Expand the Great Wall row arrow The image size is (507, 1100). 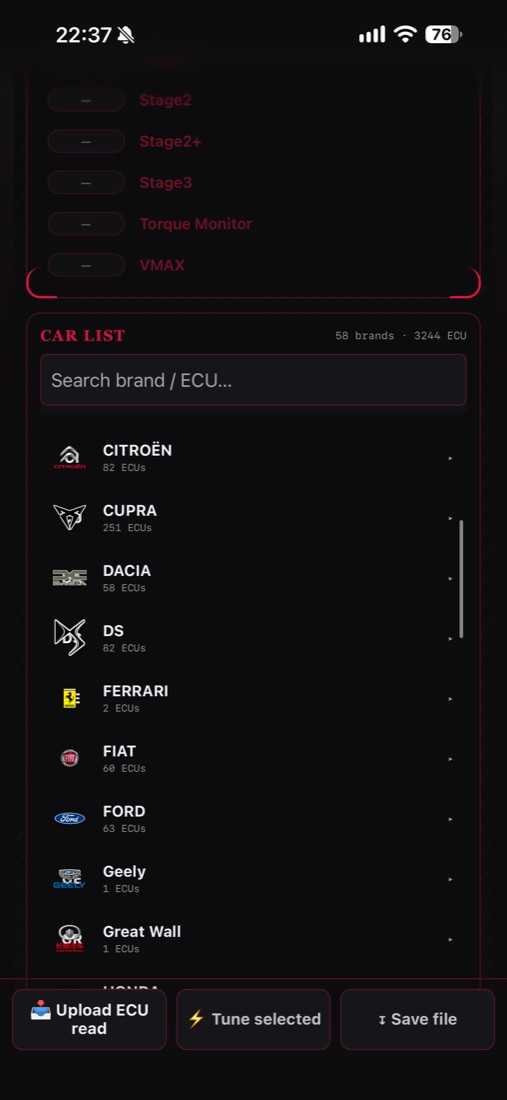[450, 939]
